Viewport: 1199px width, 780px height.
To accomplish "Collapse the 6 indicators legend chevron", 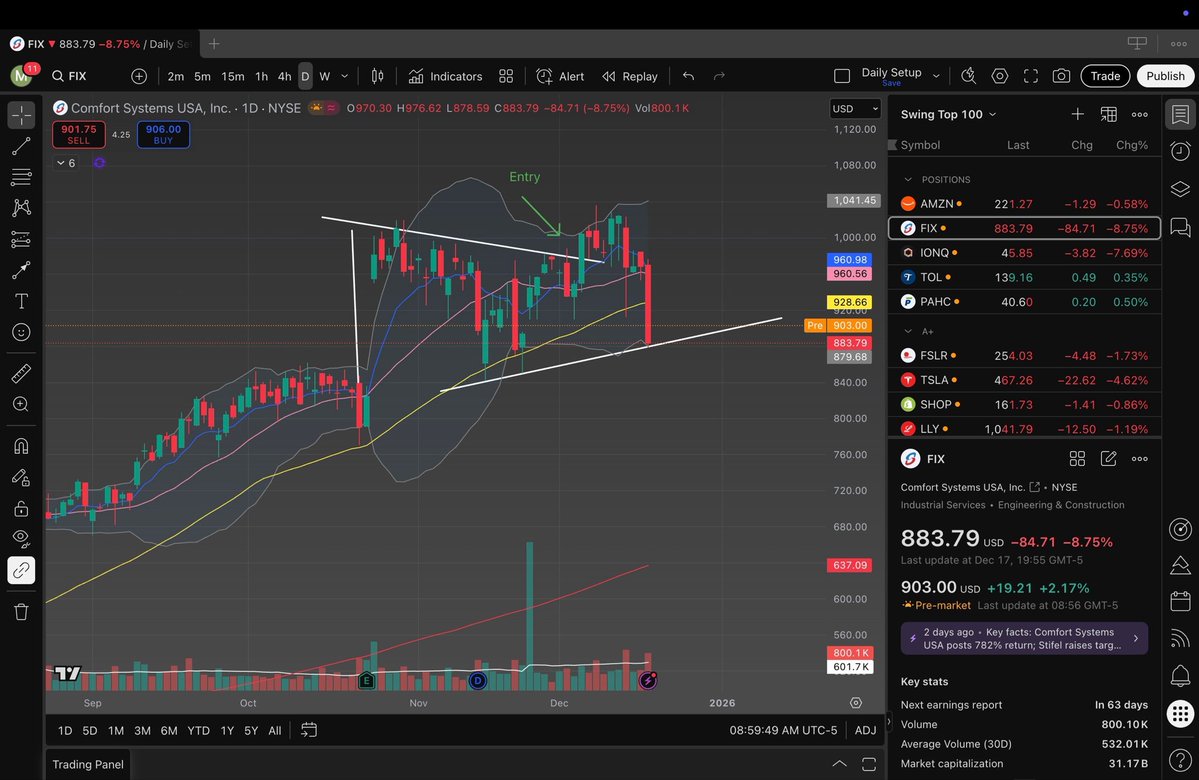I will click(60, 163).
